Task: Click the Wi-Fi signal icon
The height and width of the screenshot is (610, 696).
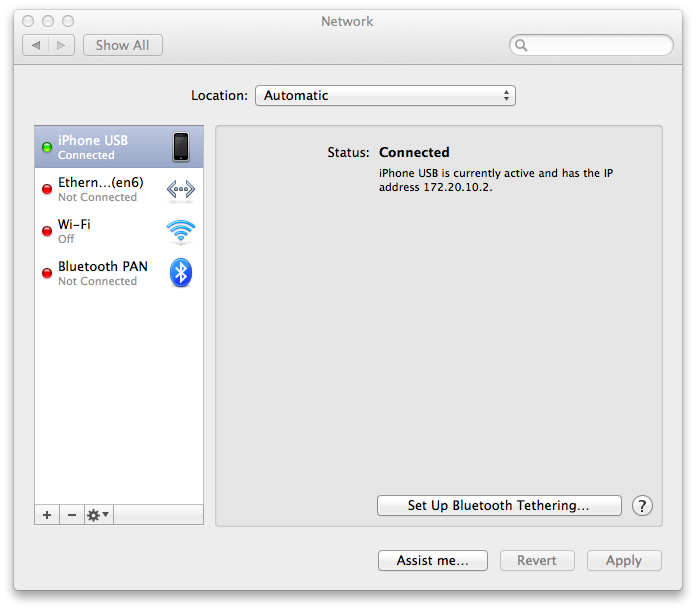Action: click(x=181, y=231)
